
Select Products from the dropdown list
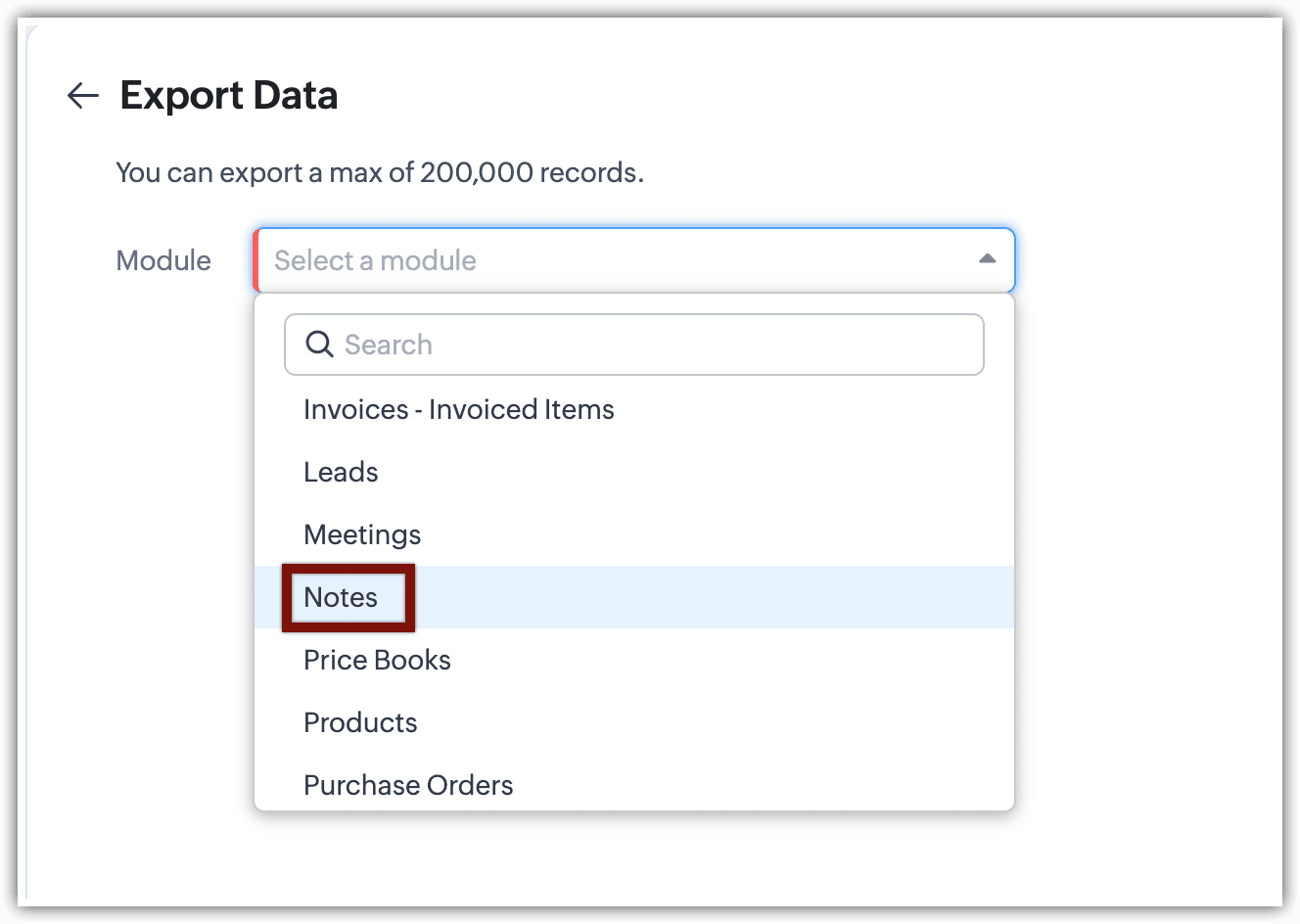point(360,722)
